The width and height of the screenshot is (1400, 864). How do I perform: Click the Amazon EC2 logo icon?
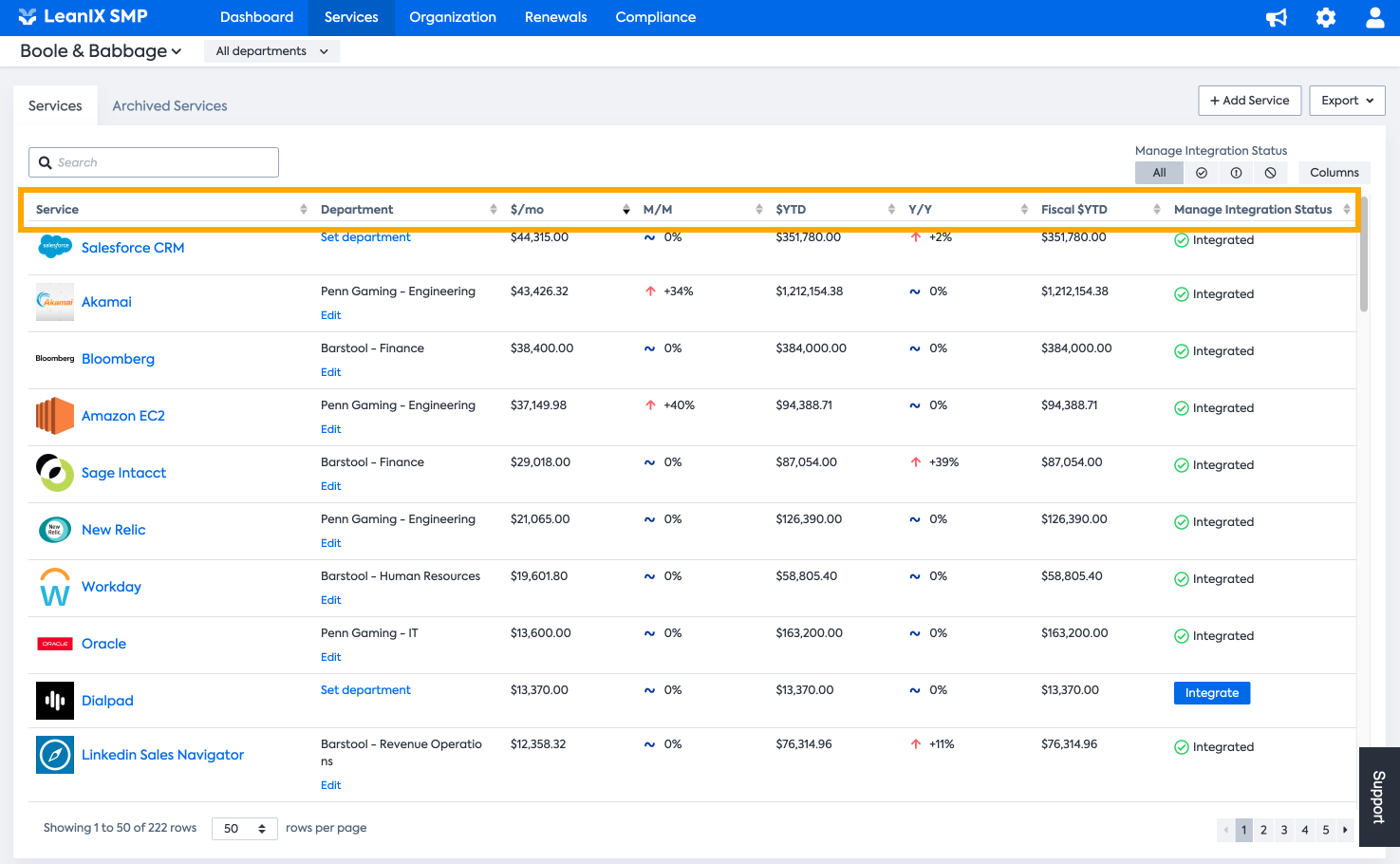coord(55,416)
